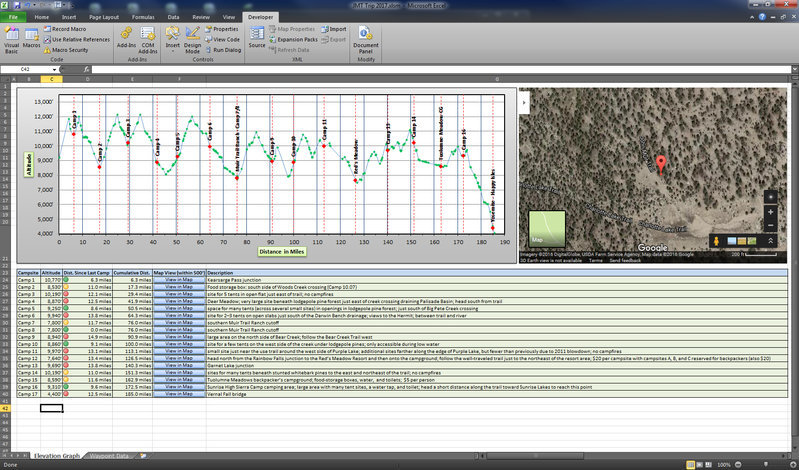Click the Terms link on map
This screenshot has width=799, height=470.
coord(596,260)
